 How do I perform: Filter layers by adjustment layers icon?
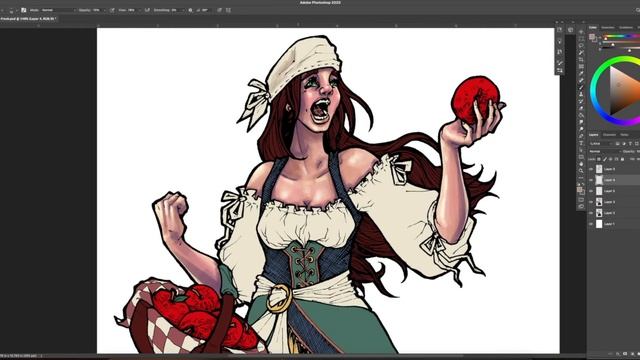[624, 144]
